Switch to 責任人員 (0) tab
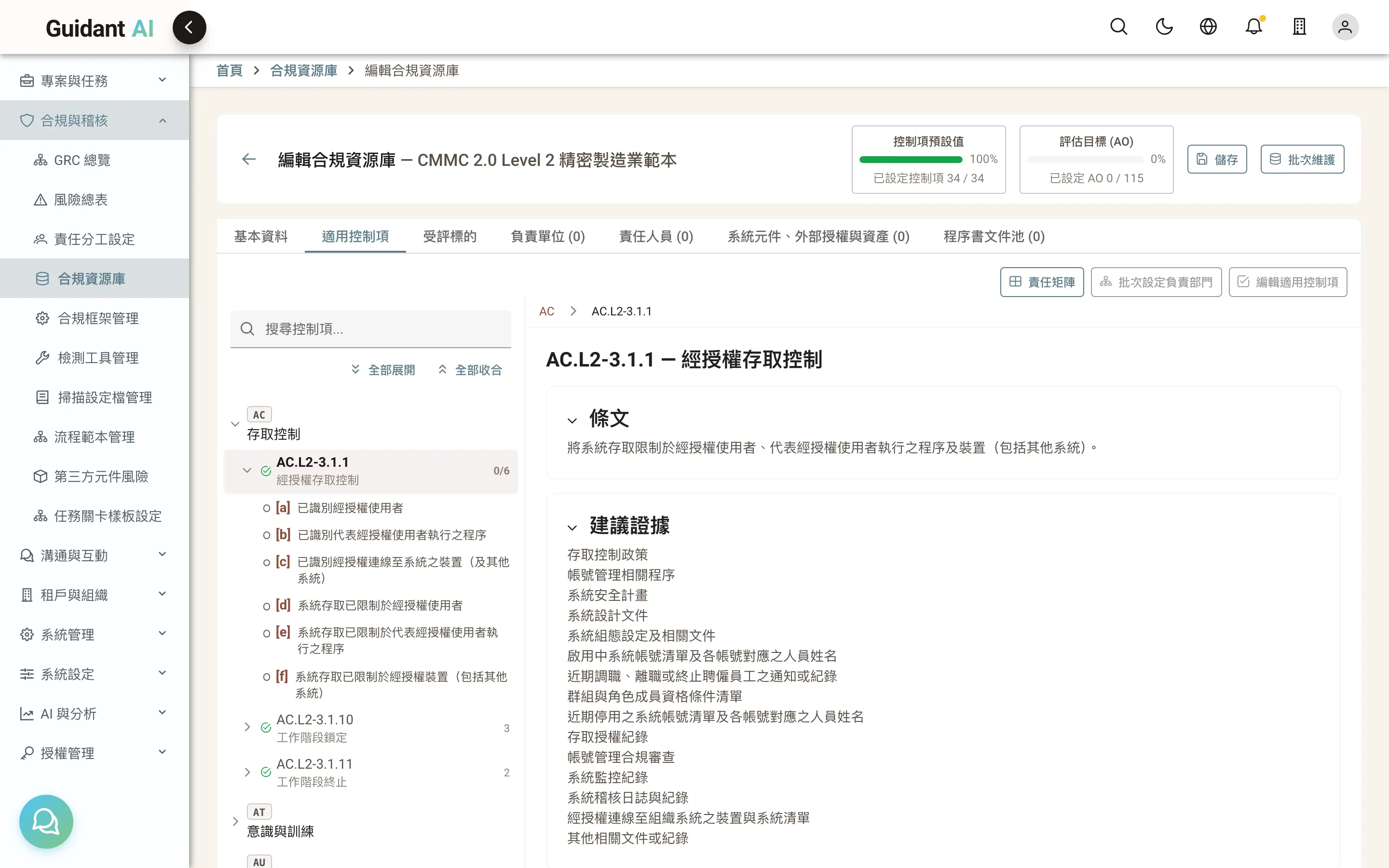1389x868 pixels. (x=656, y=236)
